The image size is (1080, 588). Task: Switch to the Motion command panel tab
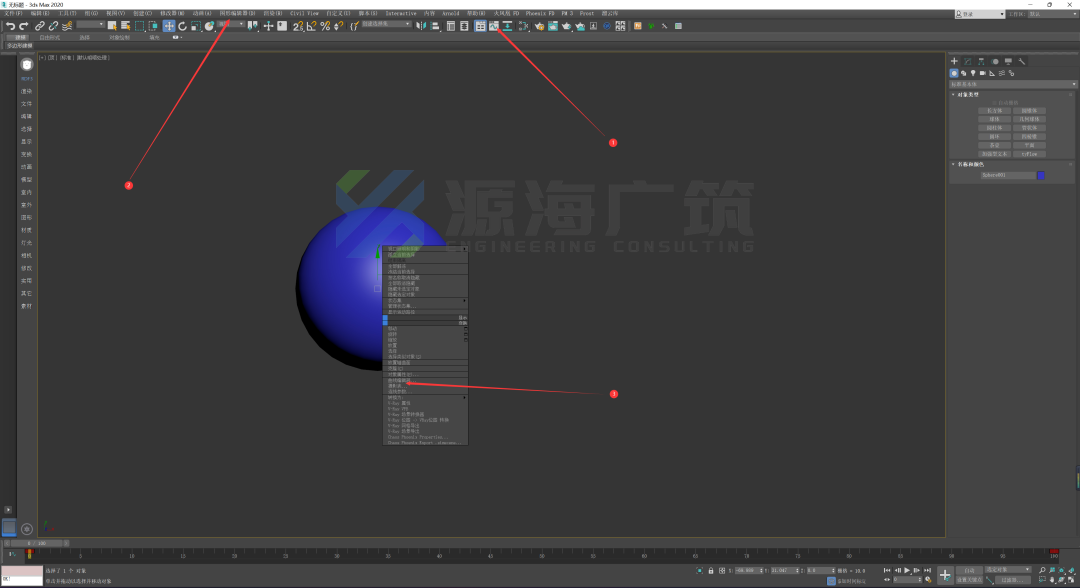995,61
